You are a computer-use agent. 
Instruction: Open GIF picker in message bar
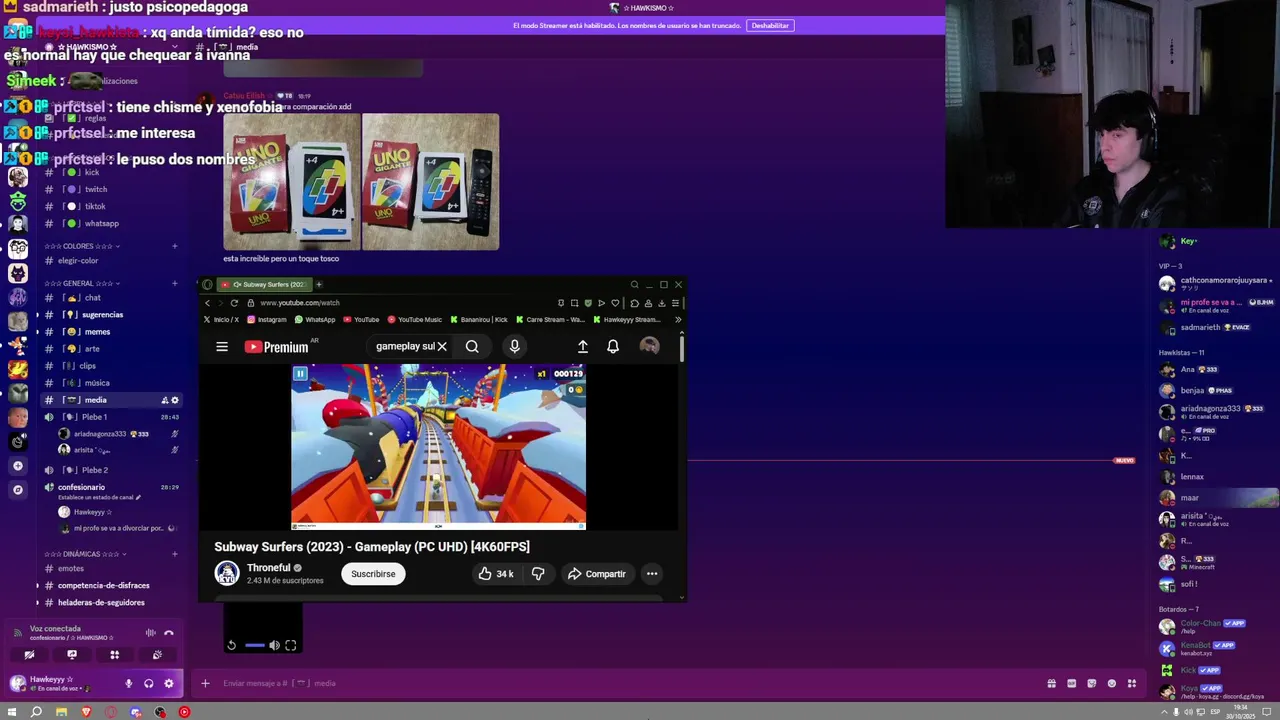coord(1071,683)
